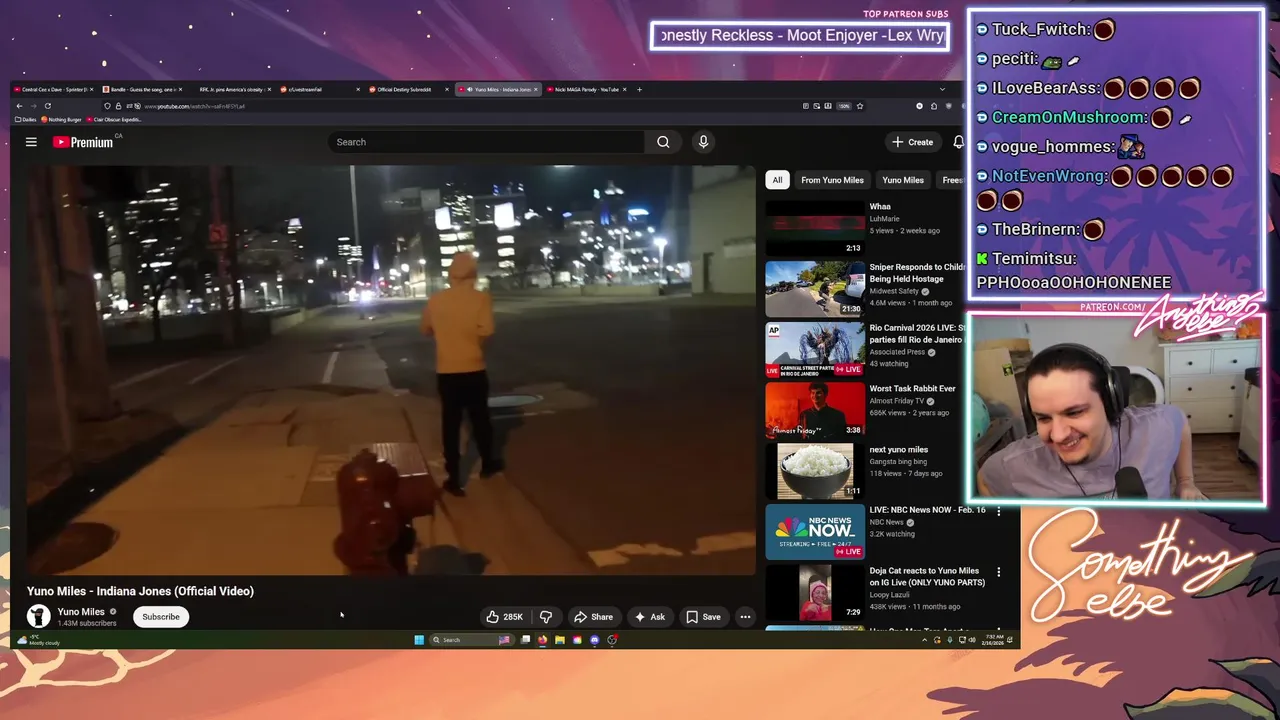Open the Ask AI button
1280x720 pixels.
650,617
